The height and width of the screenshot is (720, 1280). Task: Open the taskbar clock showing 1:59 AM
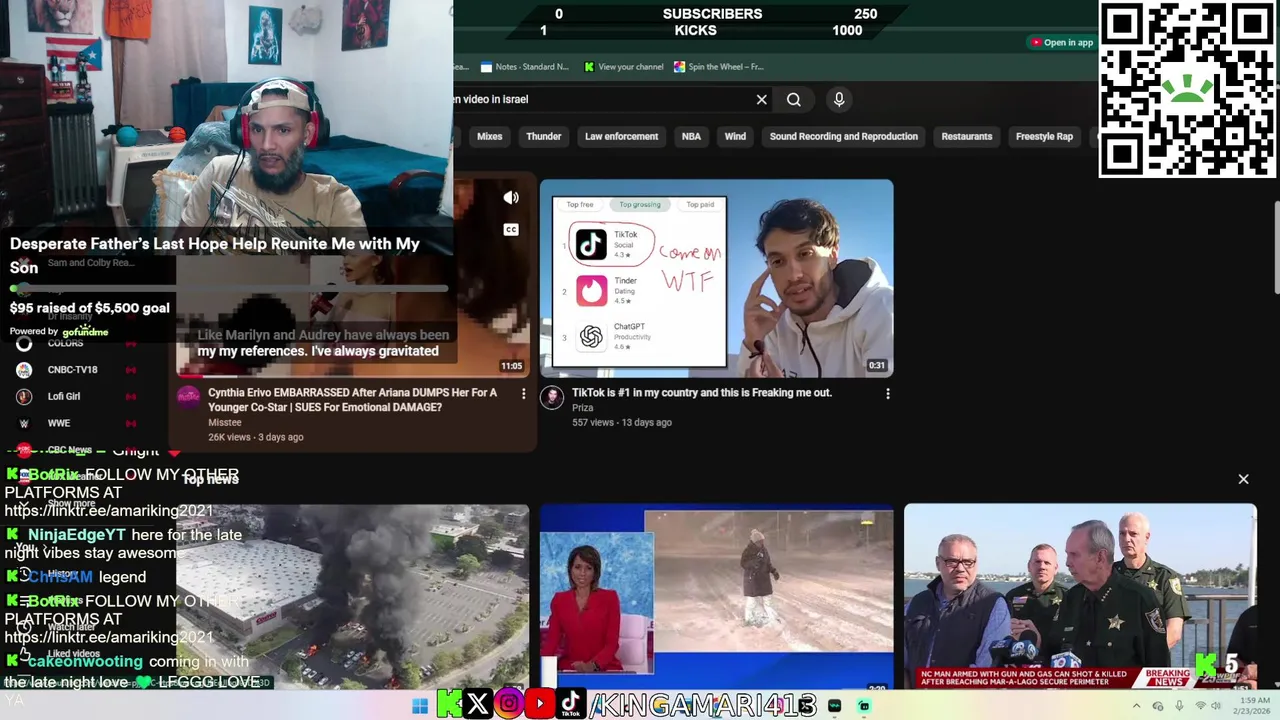tap(1252, 706)
